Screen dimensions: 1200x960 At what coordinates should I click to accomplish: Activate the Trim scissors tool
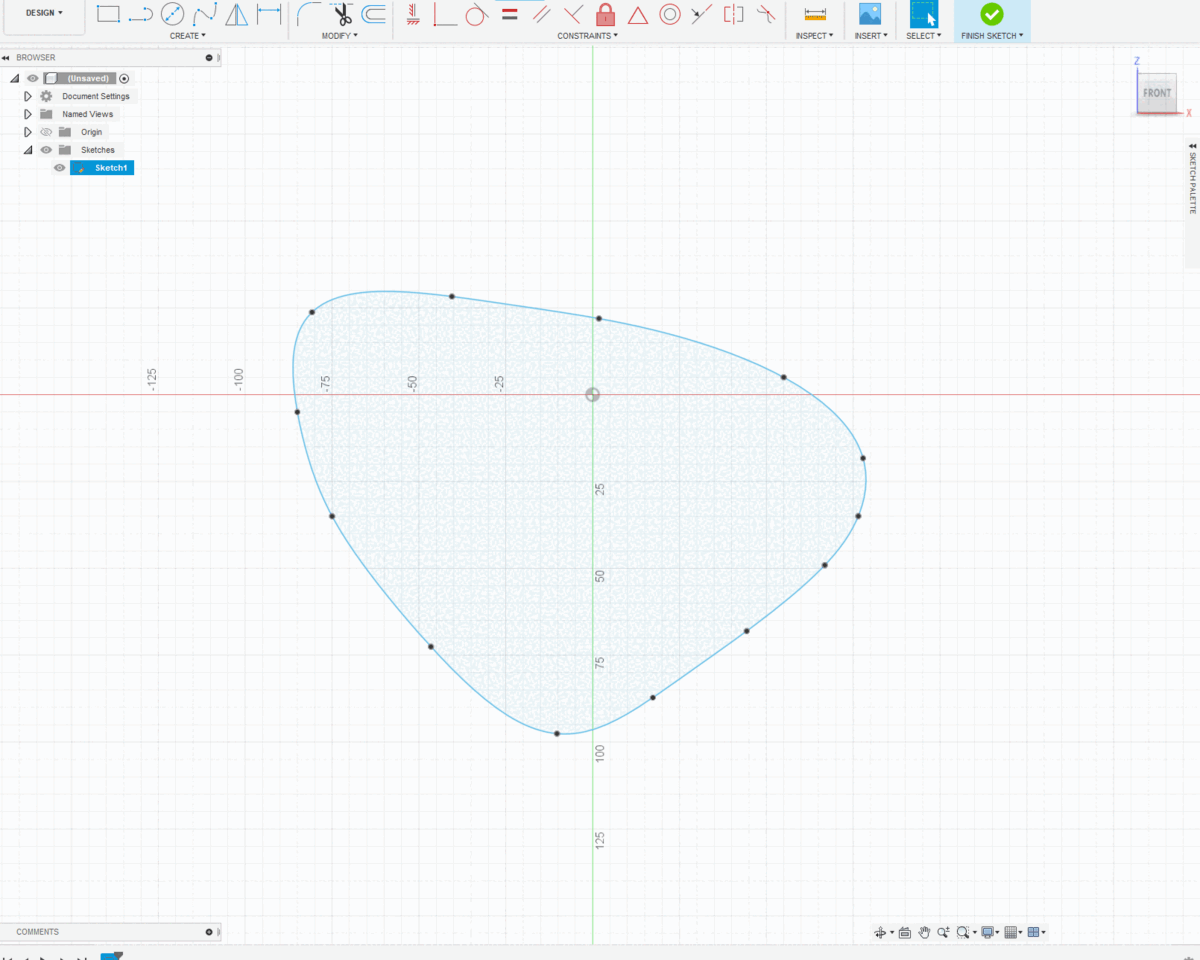(342, 14)
